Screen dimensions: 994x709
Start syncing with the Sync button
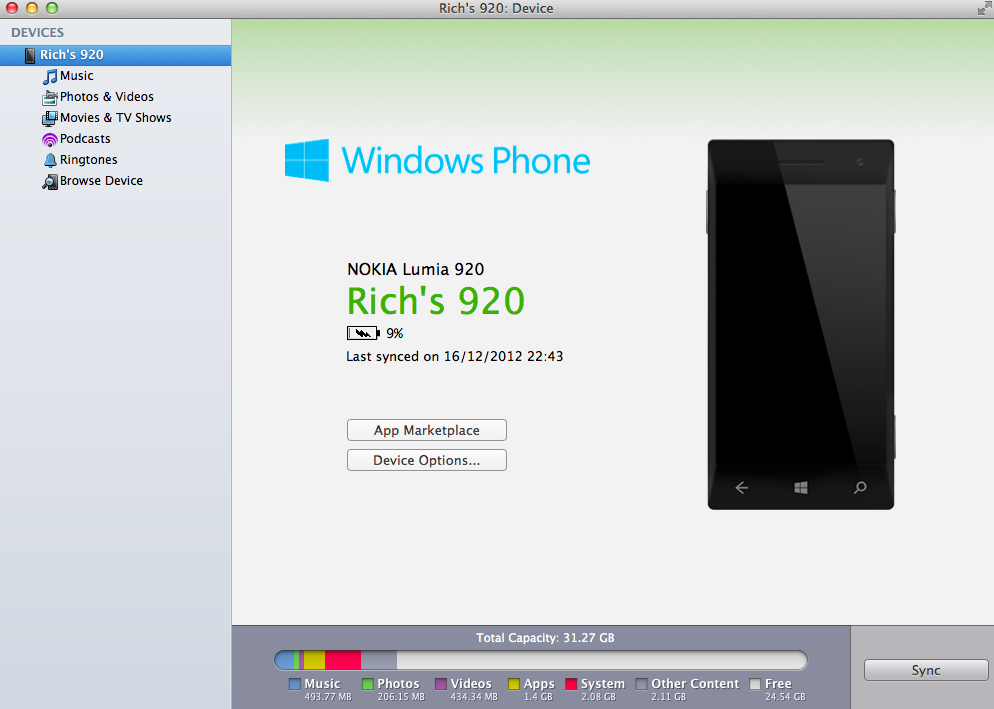pos(925,670)
